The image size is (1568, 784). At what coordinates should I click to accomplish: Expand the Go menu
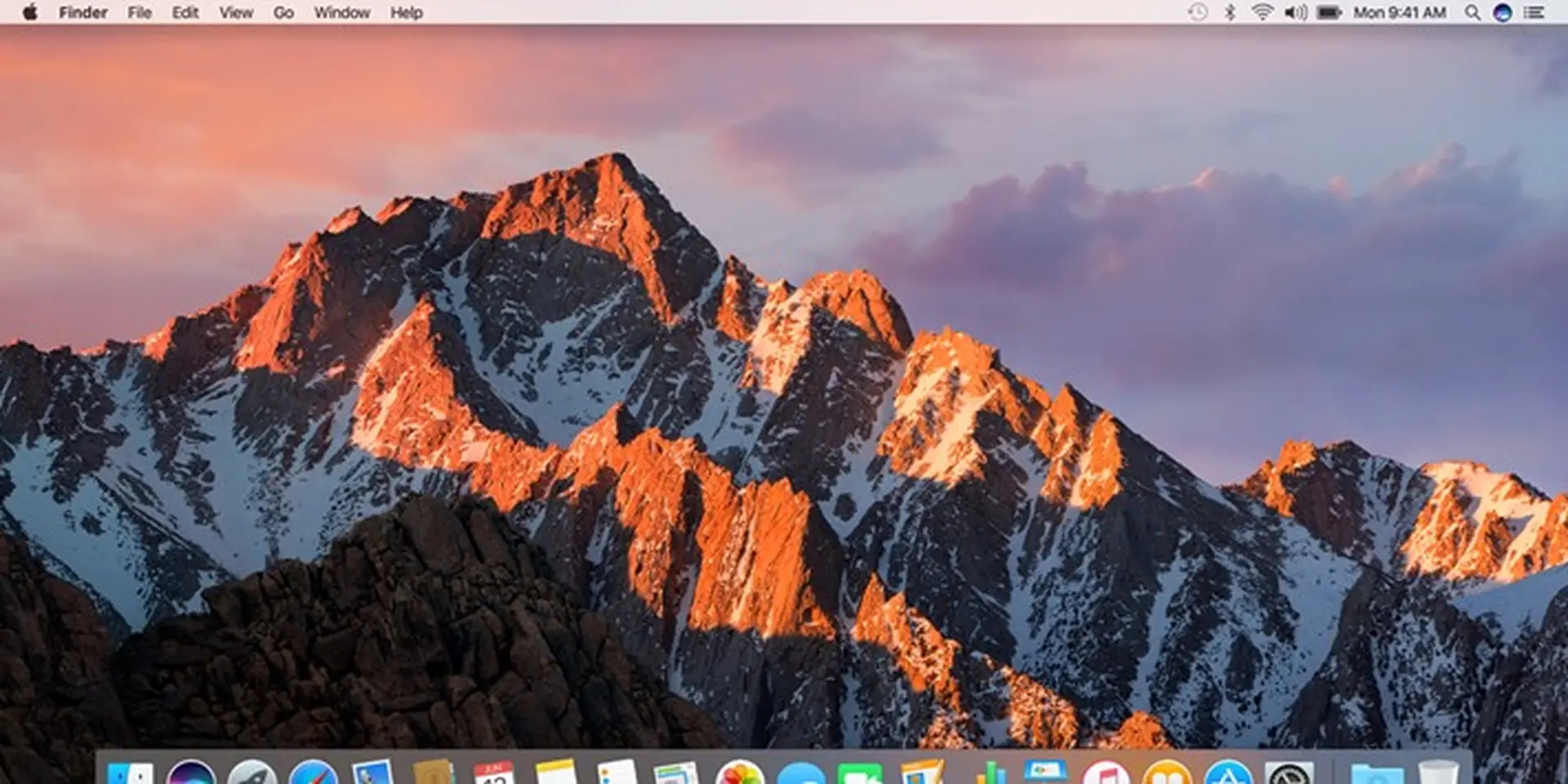283,12
